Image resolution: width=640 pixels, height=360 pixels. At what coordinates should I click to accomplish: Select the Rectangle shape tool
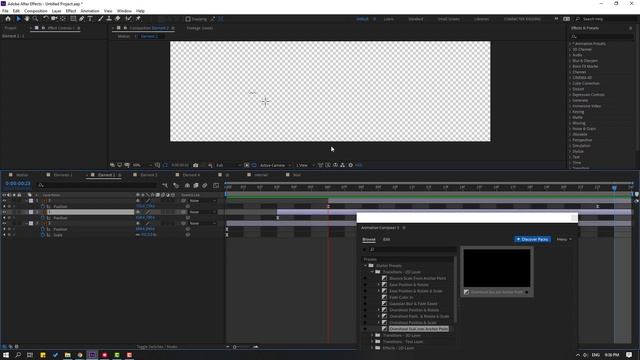click(73, 19)
